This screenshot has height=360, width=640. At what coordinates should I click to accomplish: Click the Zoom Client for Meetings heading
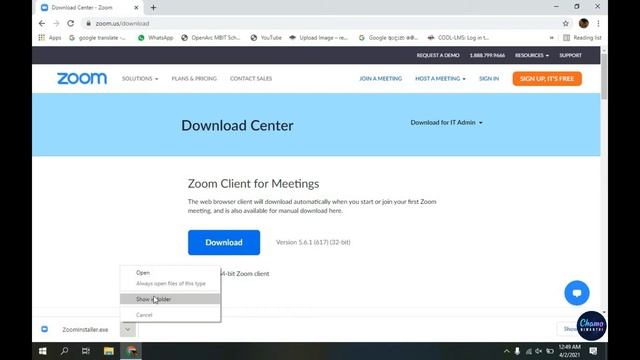click(253, 184)
